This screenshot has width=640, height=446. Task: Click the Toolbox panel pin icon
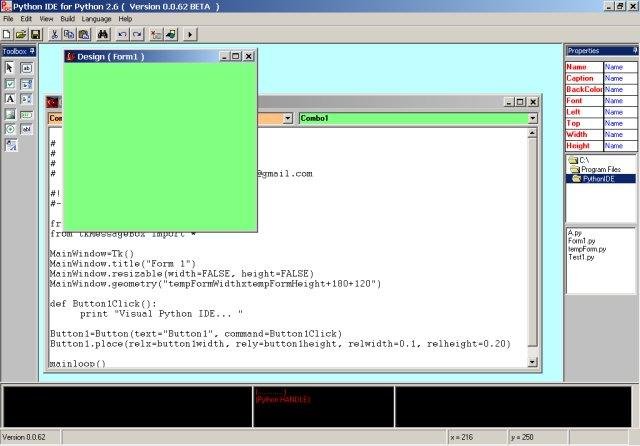tap(32, 51)
